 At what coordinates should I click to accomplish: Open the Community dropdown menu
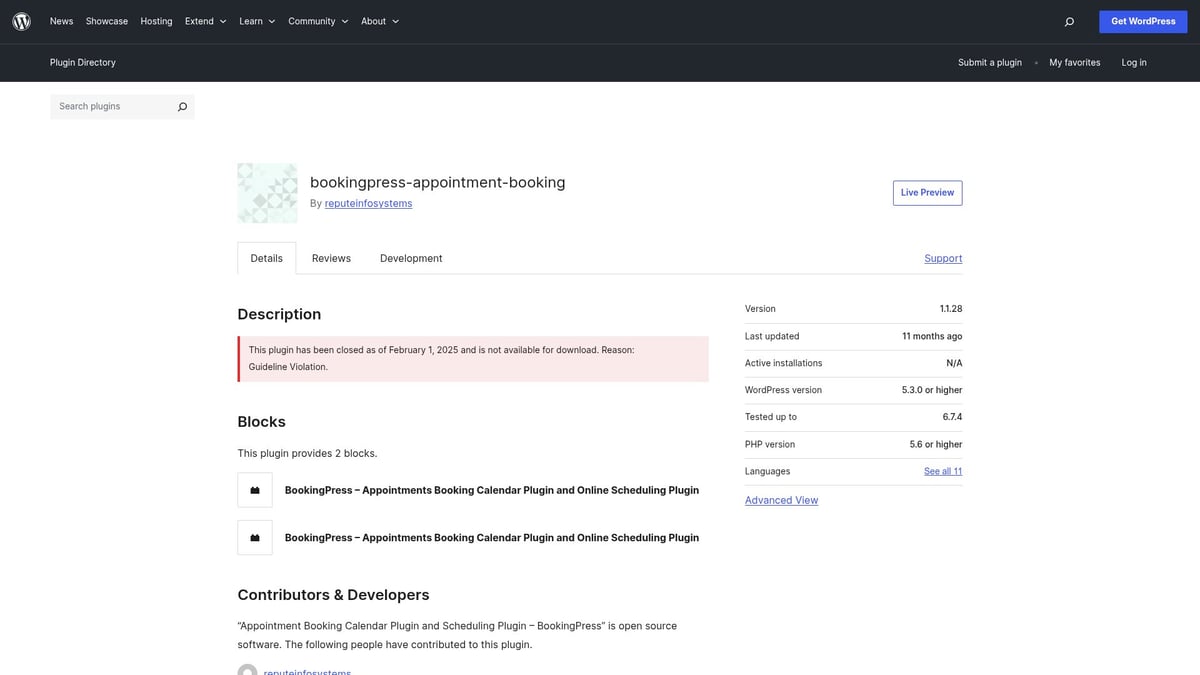pos(318,21)
